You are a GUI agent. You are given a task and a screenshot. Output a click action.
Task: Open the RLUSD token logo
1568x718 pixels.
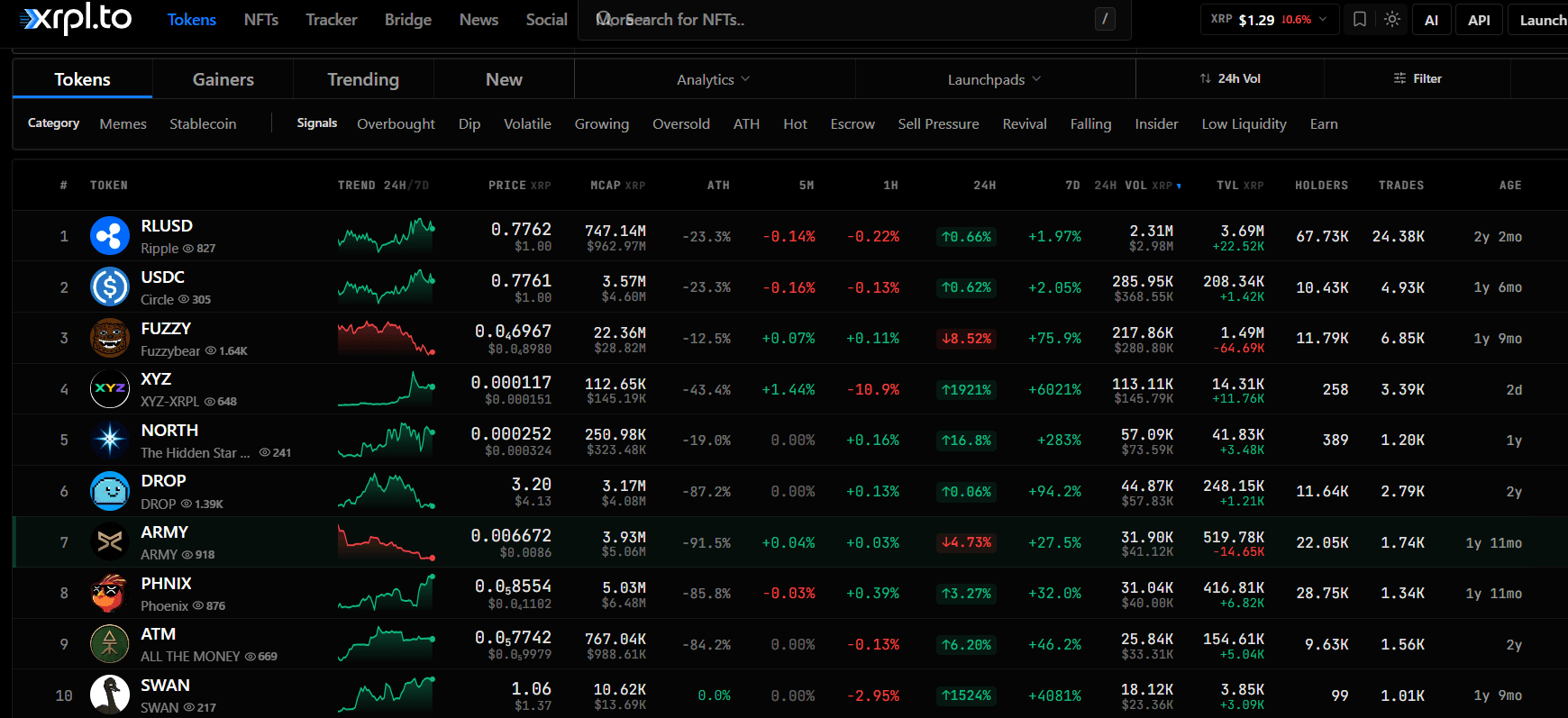pos(110,236)
